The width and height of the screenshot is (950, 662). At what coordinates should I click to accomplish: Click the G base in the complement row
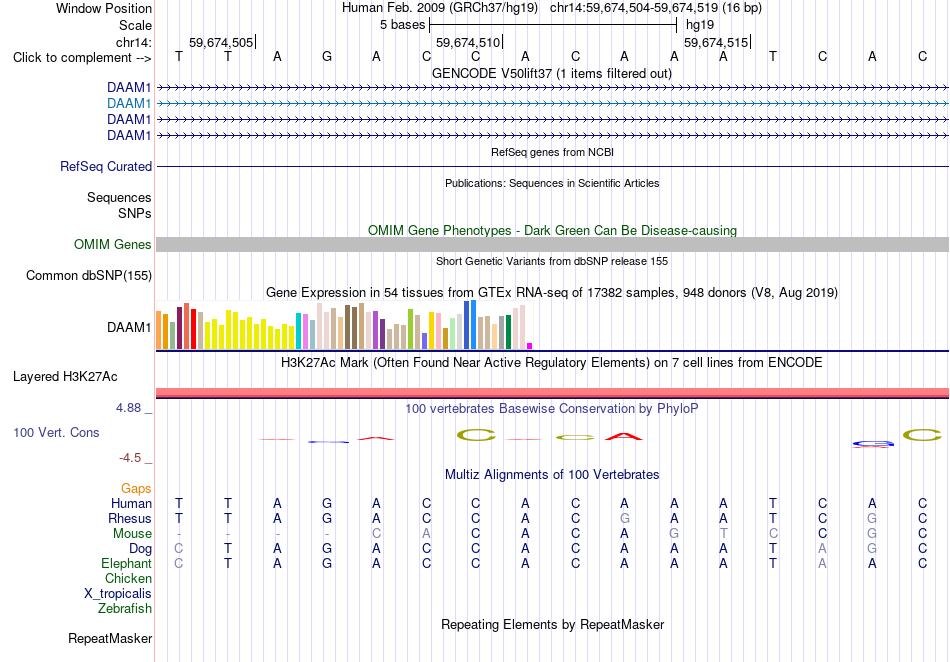coord(327,56)
